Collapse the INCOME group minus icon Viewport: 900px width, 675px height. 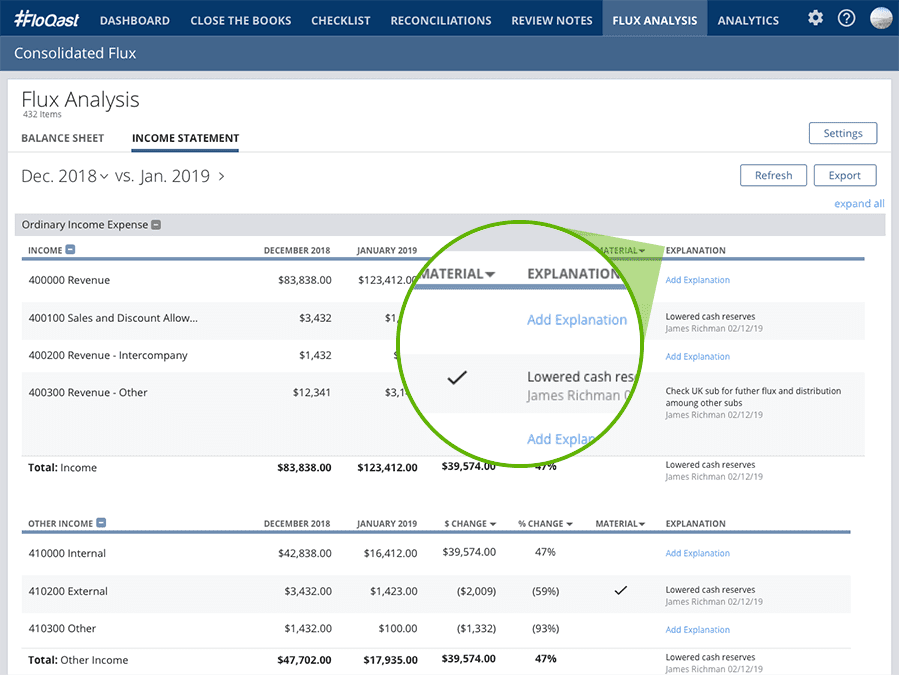click(x=70, y=250)
